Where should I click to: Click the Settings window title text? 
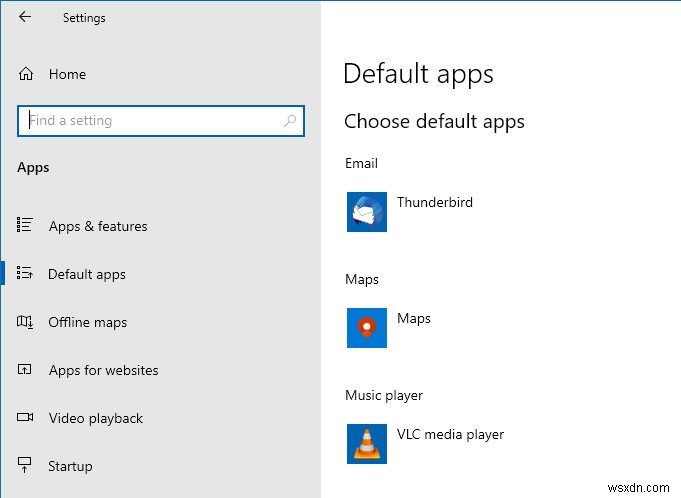point(84,18)
